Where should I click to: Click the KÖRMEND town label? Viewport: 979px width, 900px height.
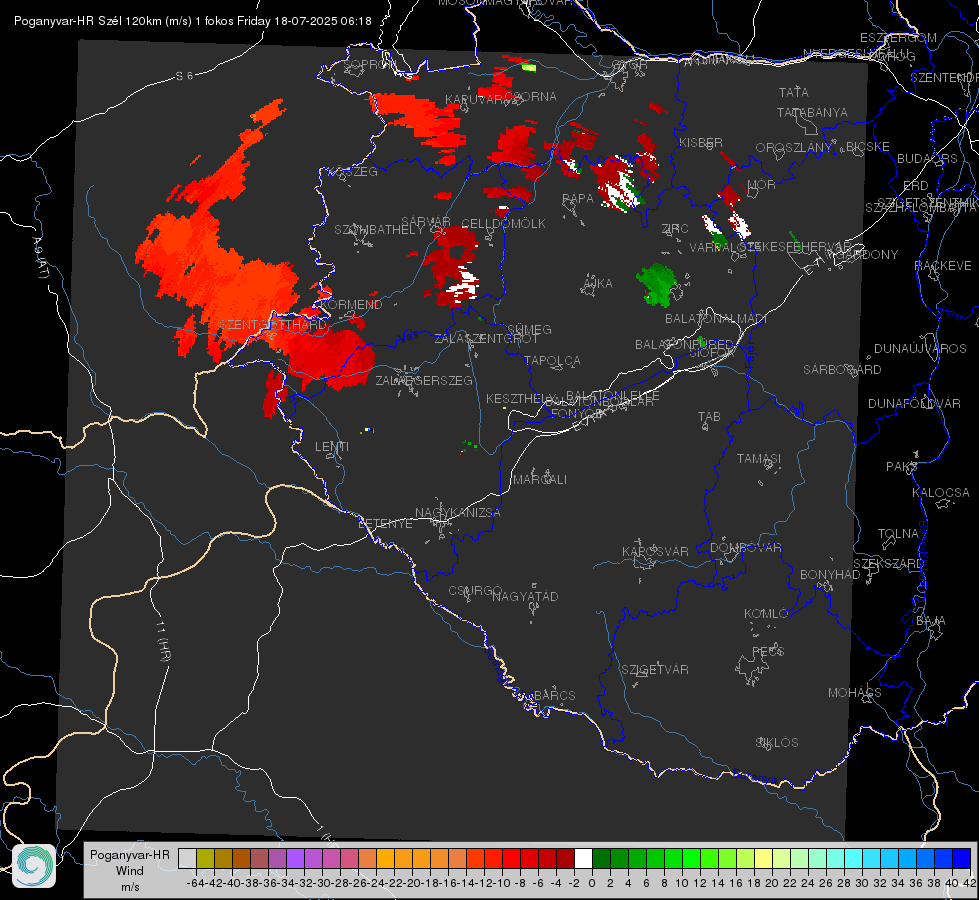[351, 305]
